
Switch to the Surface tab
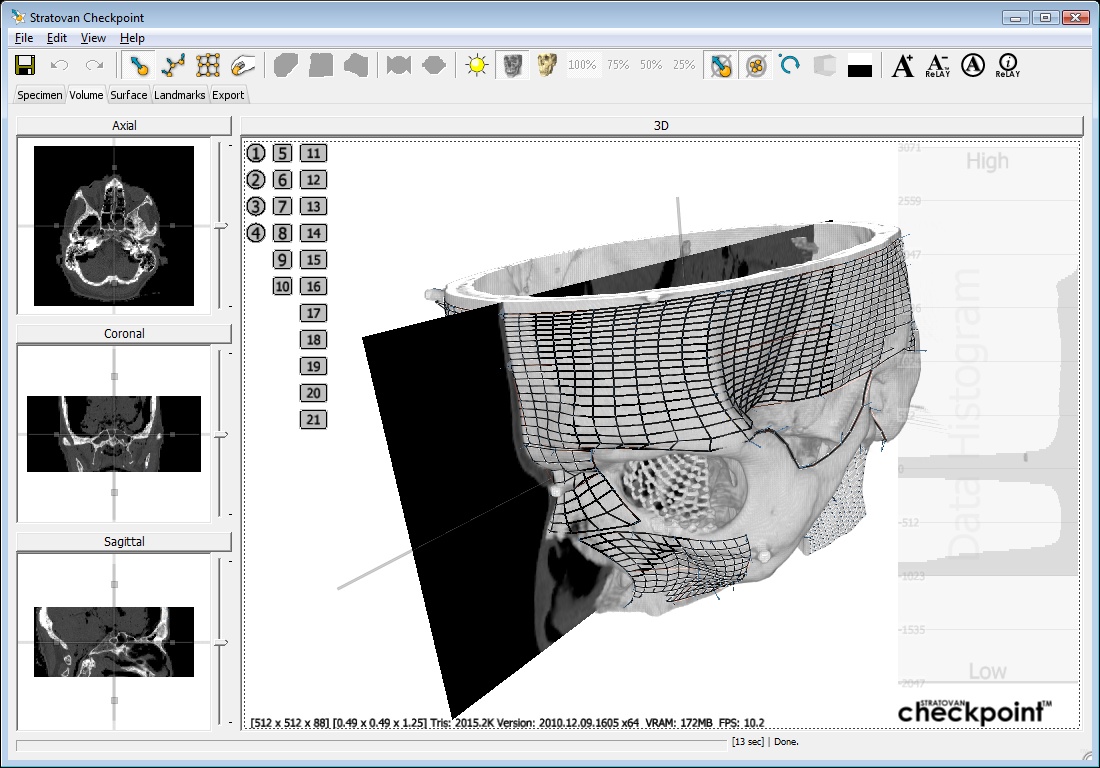click(129, 95)
